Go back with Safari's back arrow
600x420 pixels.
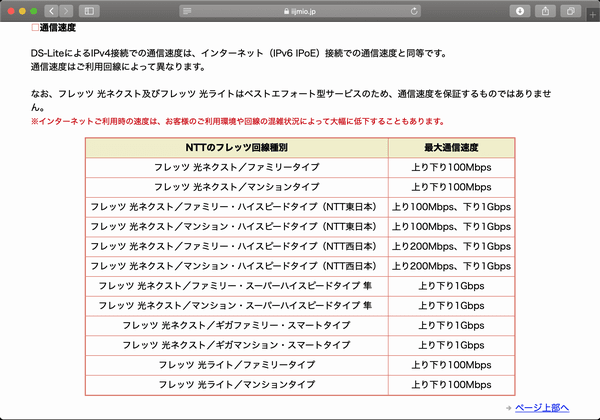[x=51, y=11]
